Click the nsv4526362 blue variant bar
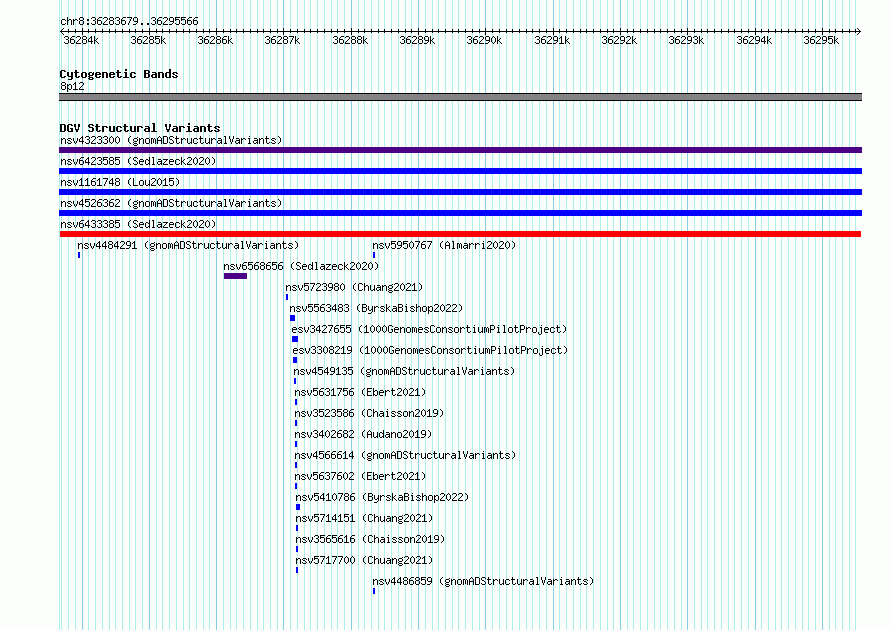The image size is (890, 630). (x=460, y=213)
